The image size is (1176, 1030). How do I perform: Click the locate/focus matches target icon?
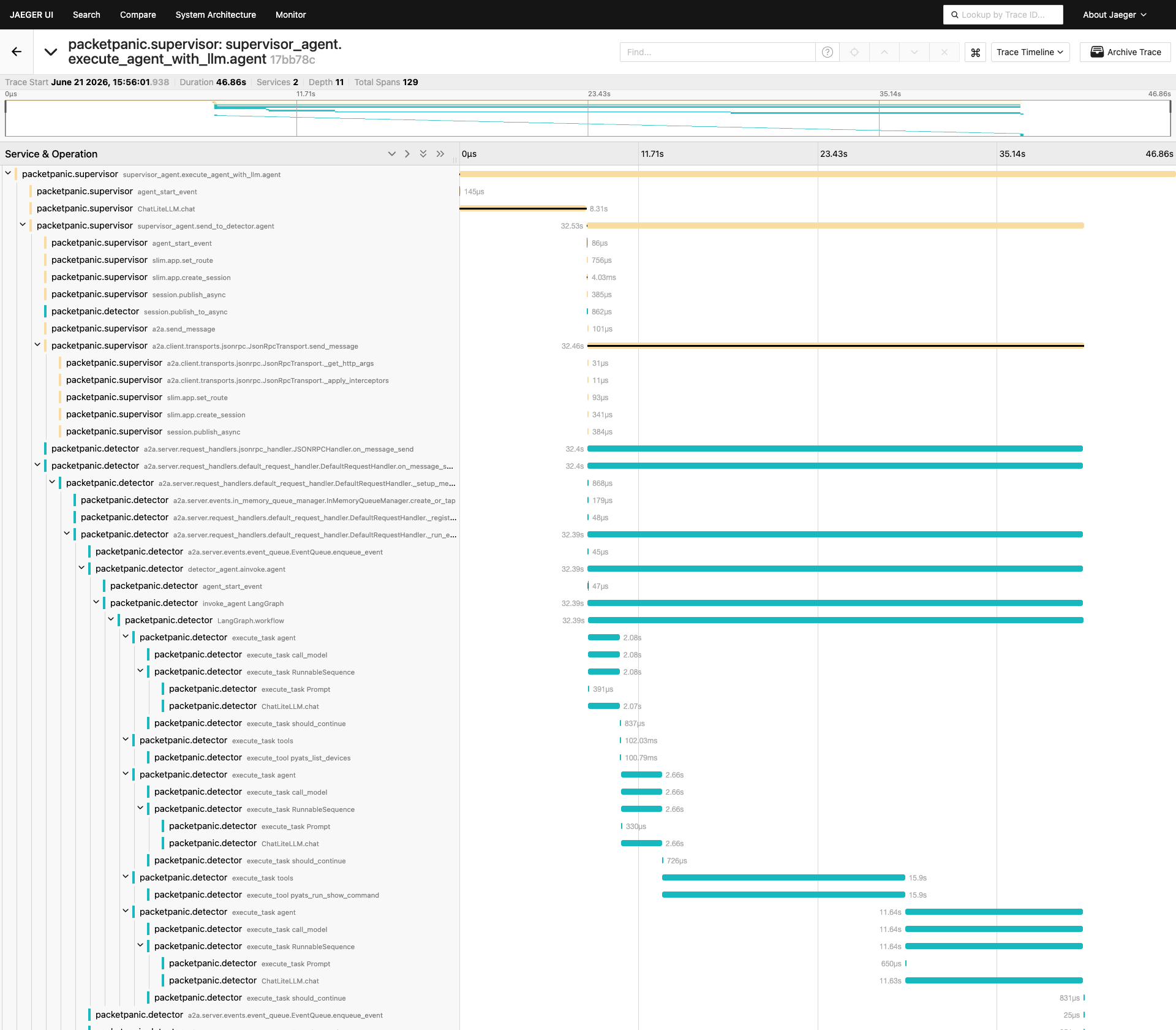pos(854,52)
